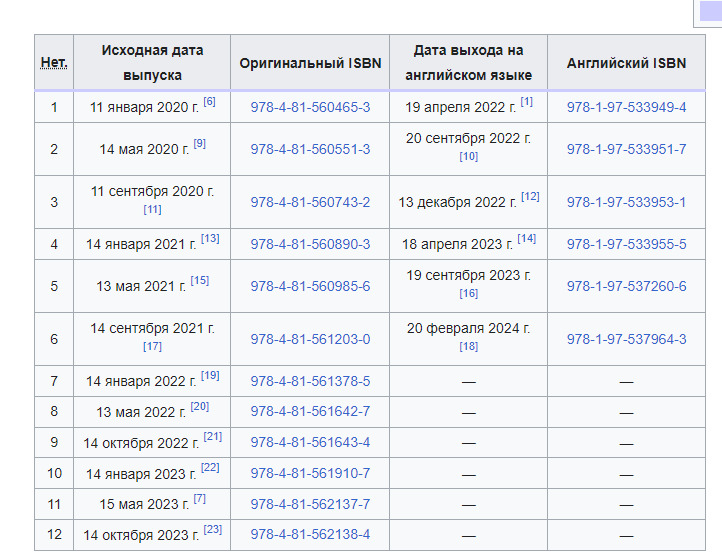This screenshot has width=722, height=556.
Task: Visit English ISBN 978-1-97-537964-3
Action: [x=626, y=339]
